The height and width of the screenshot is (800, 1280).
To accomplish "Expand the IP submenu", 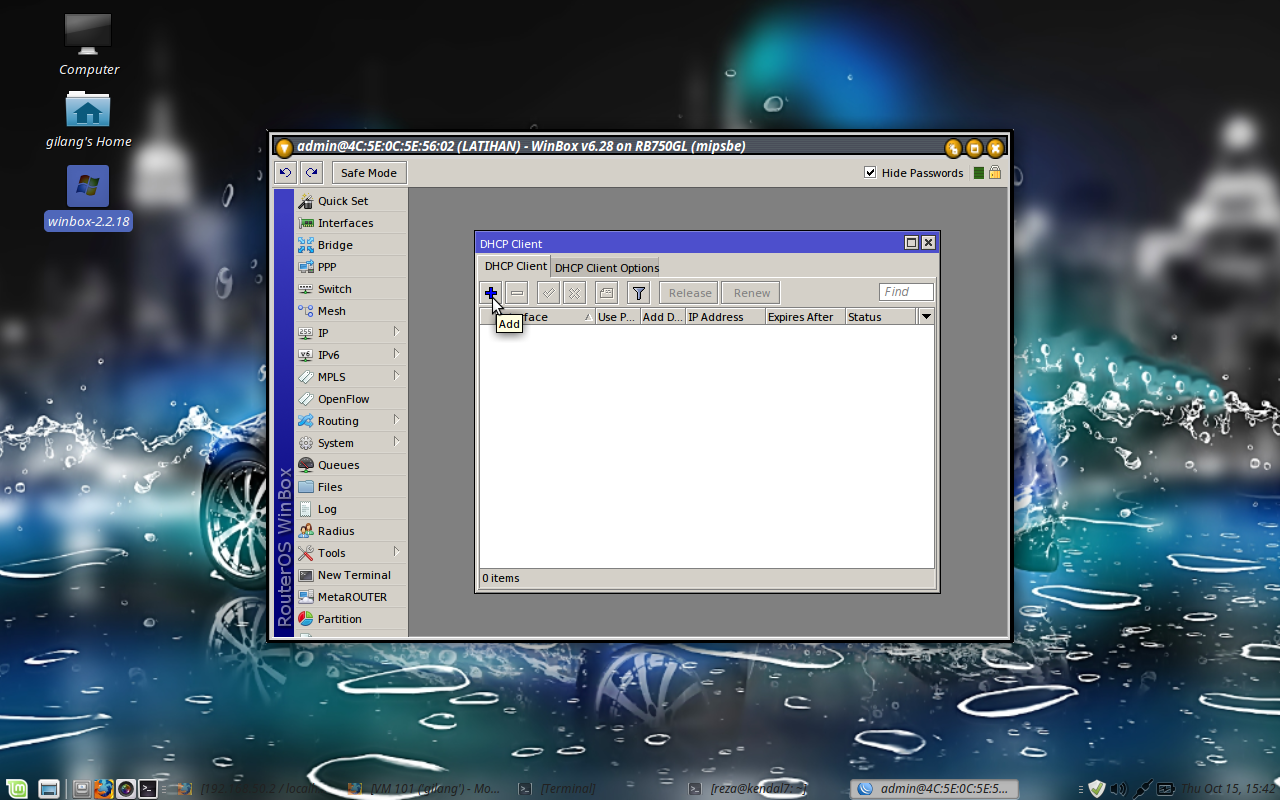I will coord(351,333).
